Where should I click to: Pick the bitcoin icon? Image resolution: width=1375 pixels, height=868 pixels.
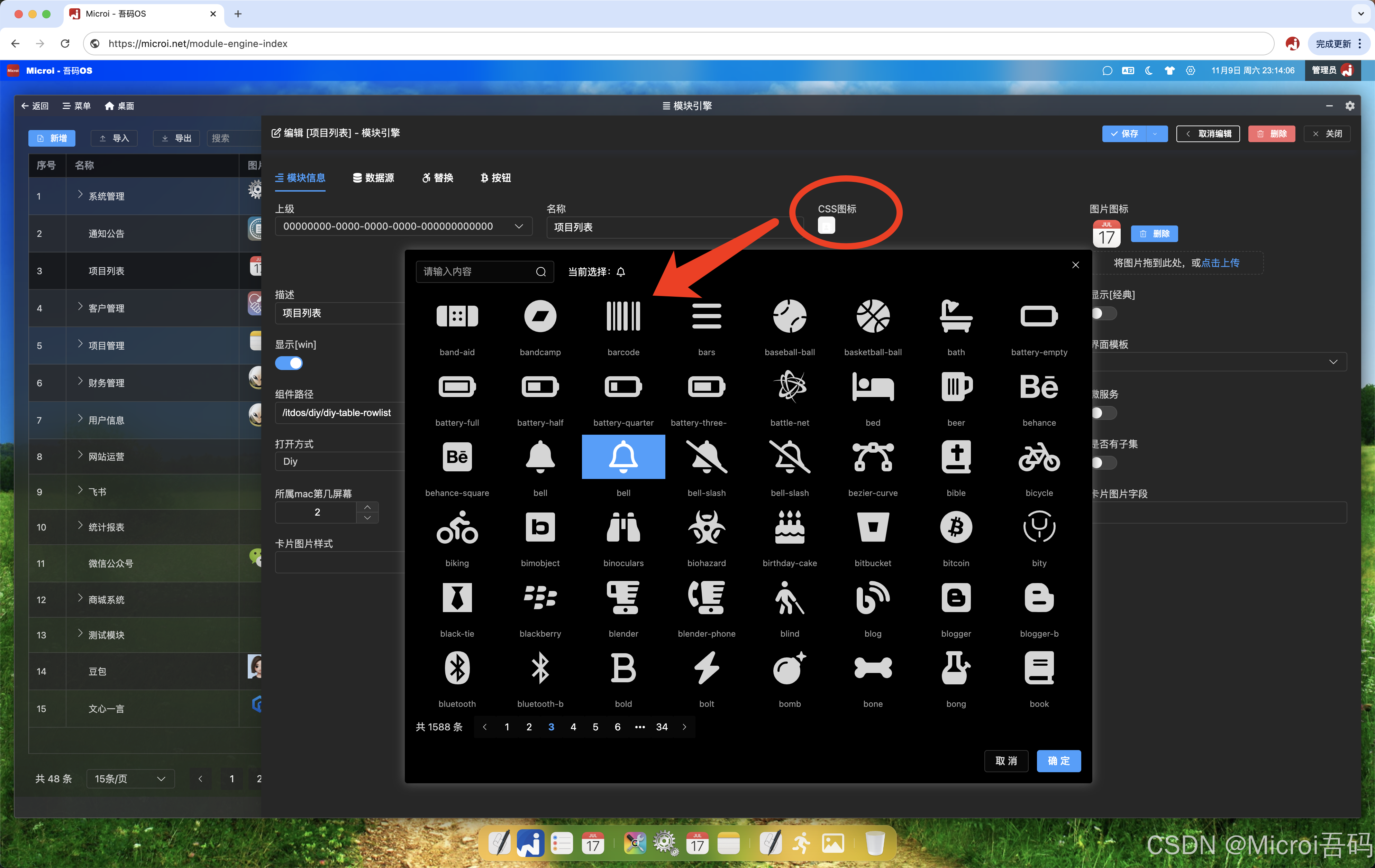(x=955, y=527)
